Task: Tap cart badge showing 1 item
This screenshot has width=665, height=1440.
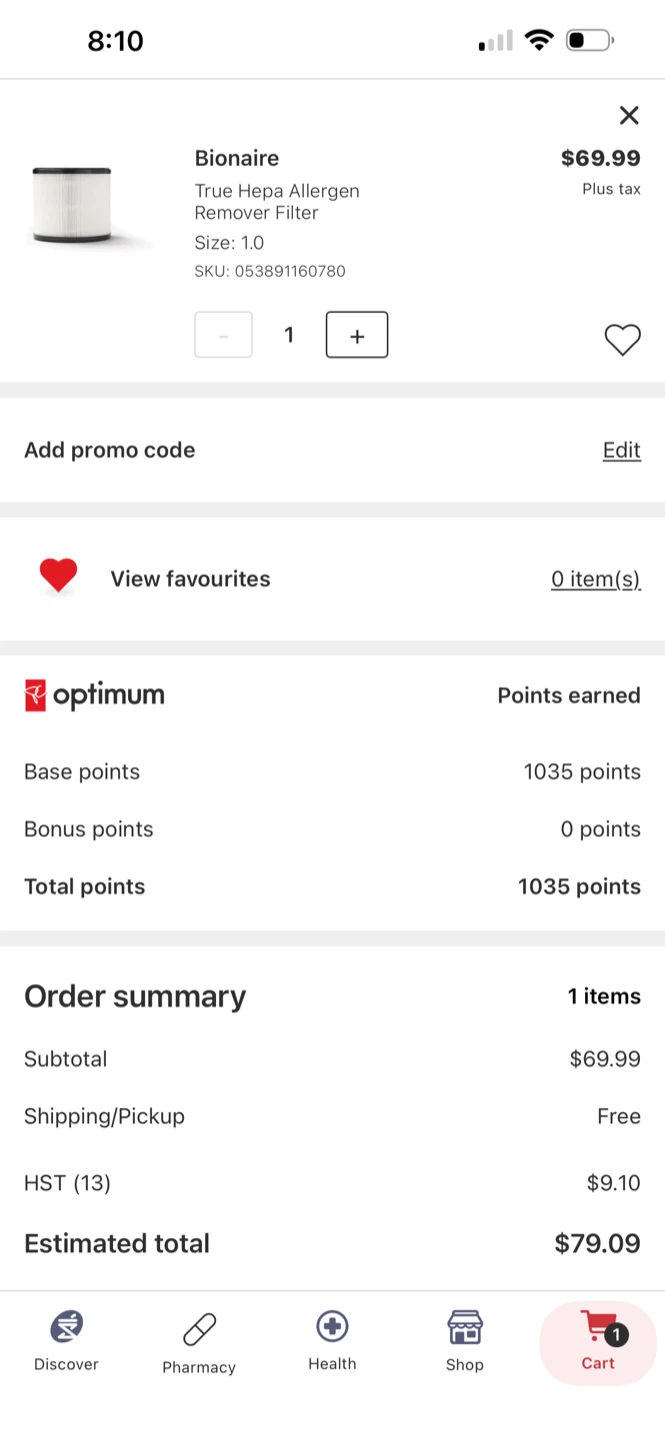Action: (x=616, y=1334)
